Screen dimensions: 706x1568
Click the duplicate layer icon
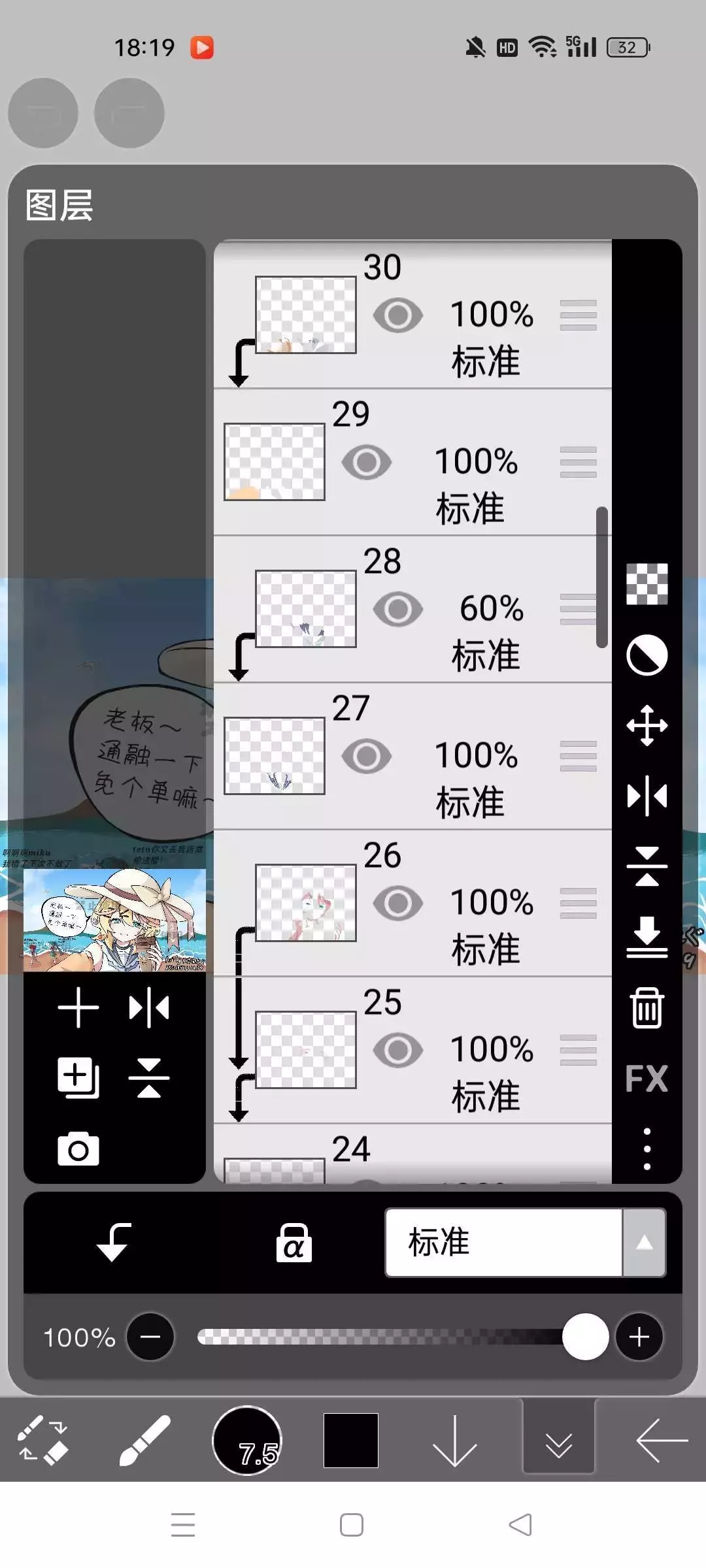[x=78, y=1078]
